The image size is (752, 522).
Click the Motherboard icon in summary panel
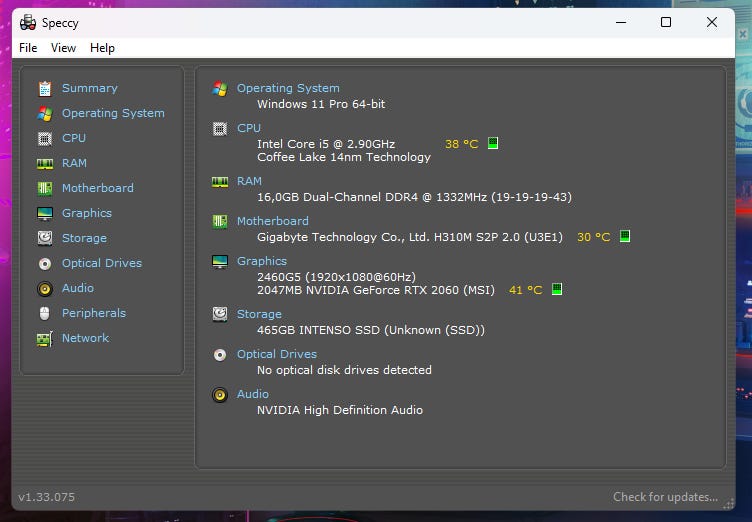point(220,221)
